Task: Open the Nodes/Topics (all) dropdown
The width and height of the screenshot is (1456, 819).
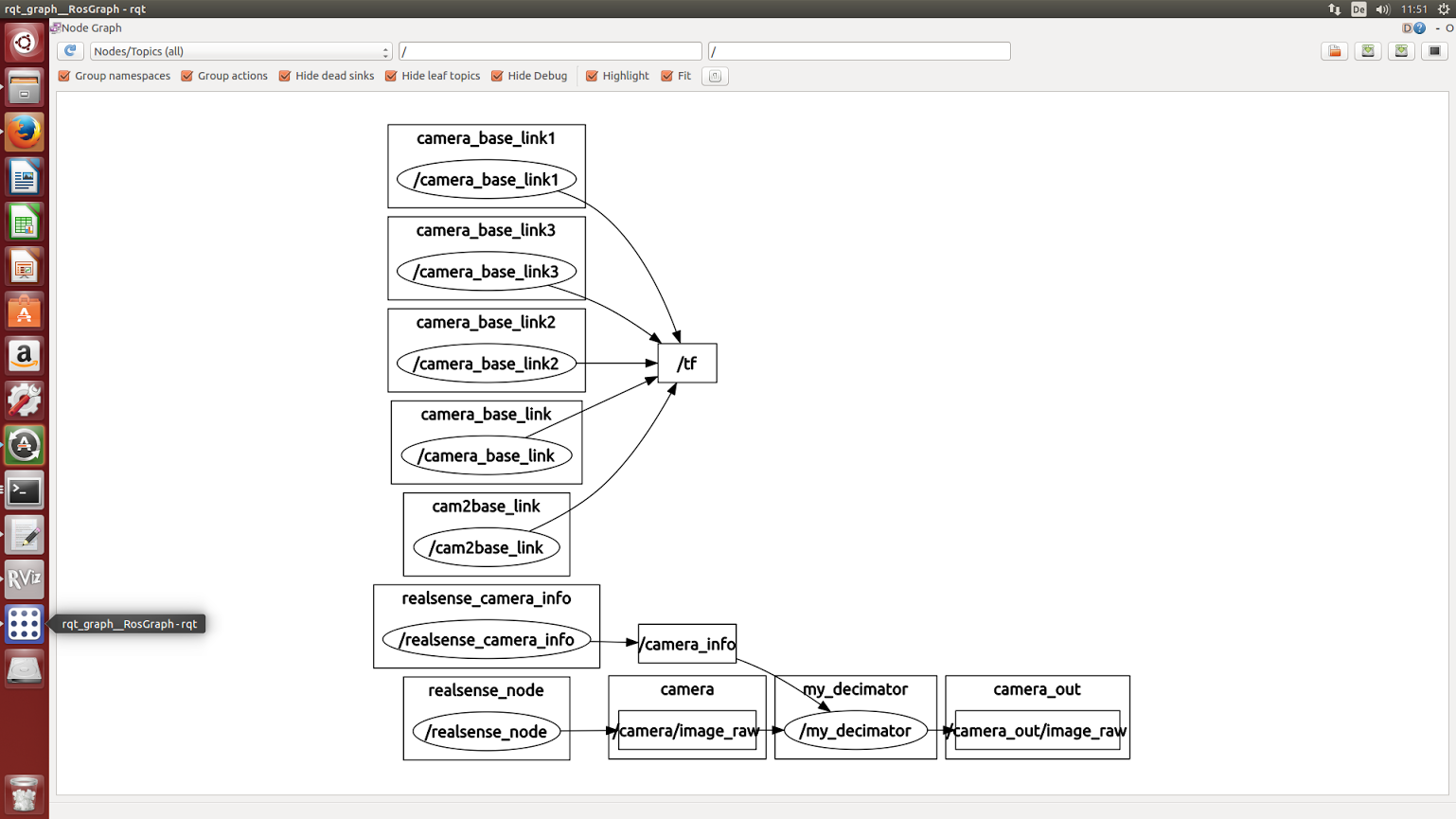Action: (240, 51)
